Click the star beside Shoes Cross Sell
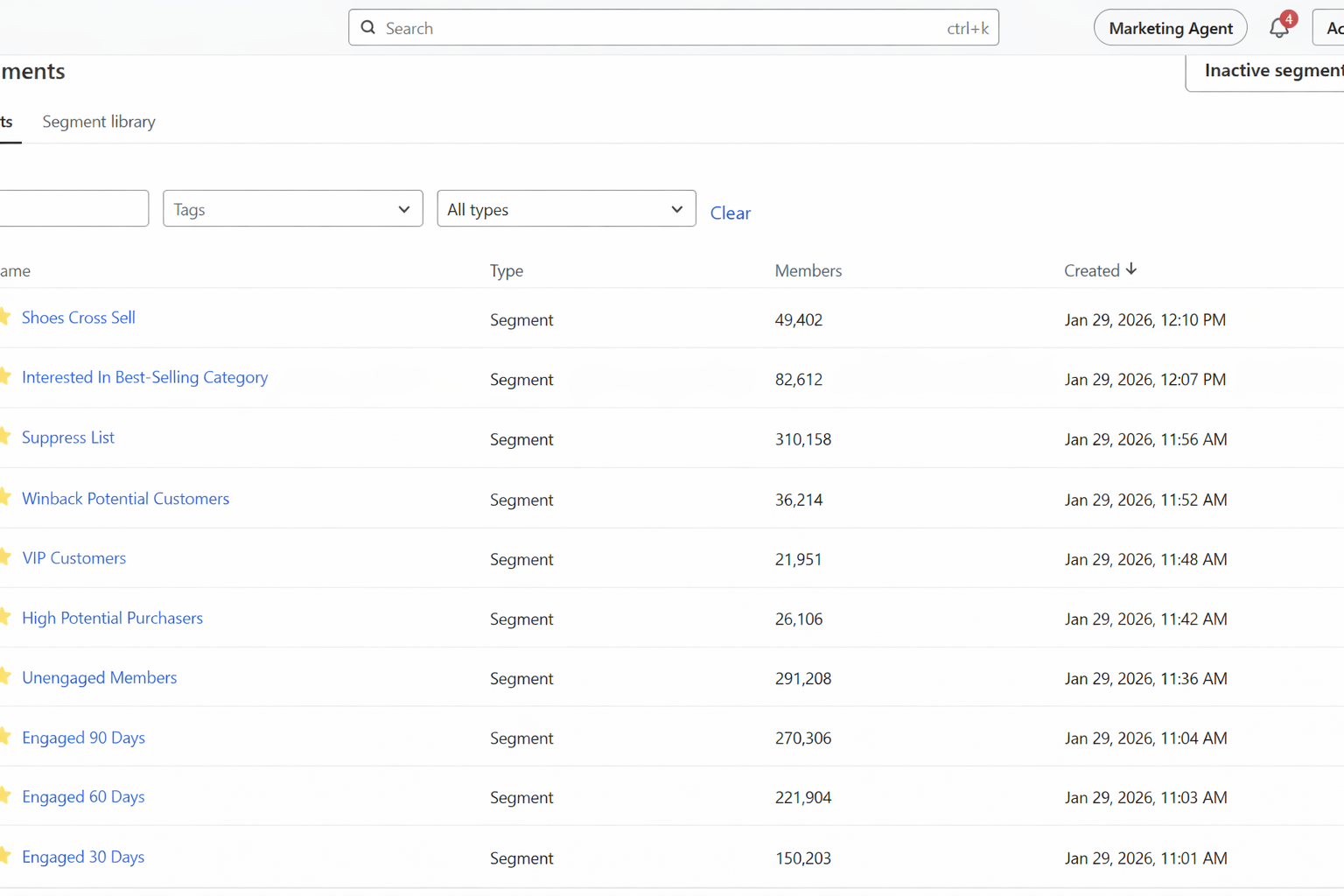Image resolution: width=1344 pixels, height=896 pixels. pyautogui.click(x=5, y=317)
